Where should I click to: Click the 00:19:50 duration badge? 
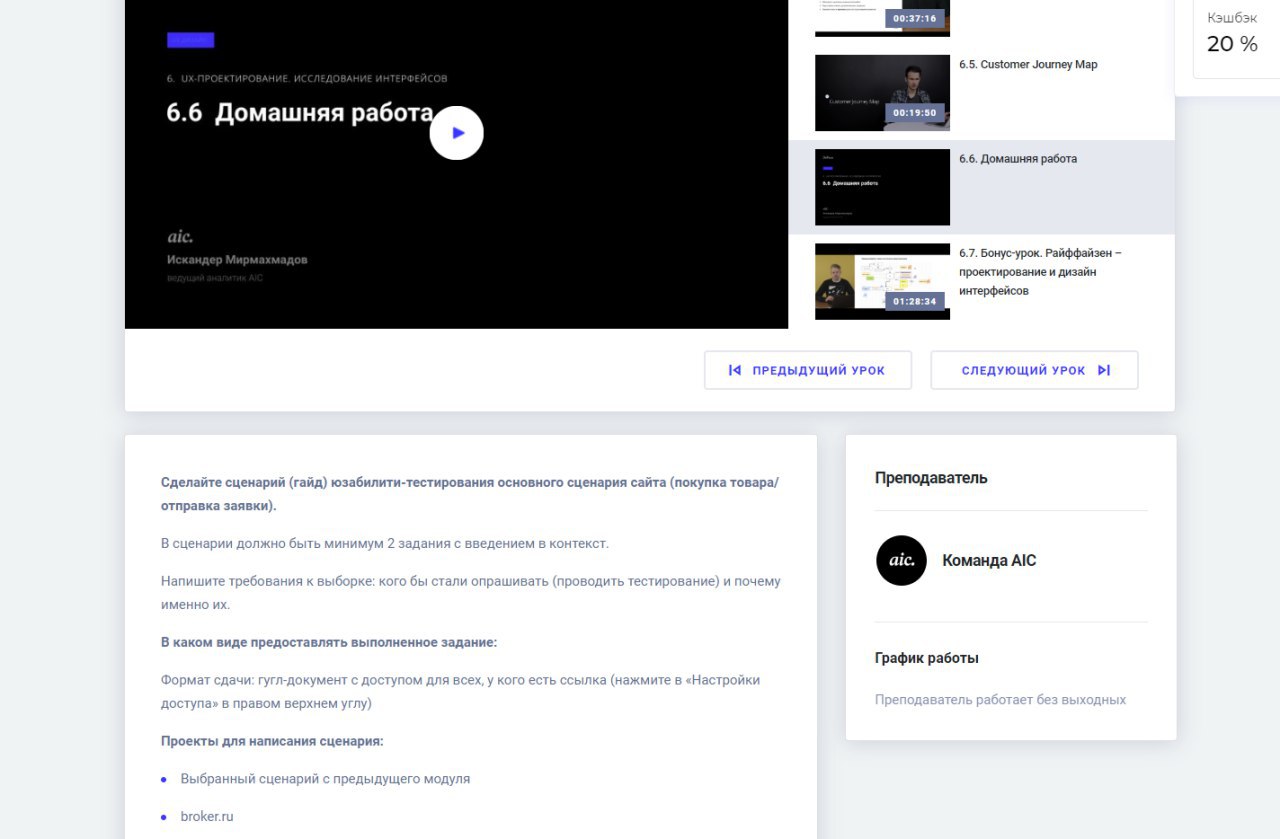pyautogui.click(x=915, y=113)
